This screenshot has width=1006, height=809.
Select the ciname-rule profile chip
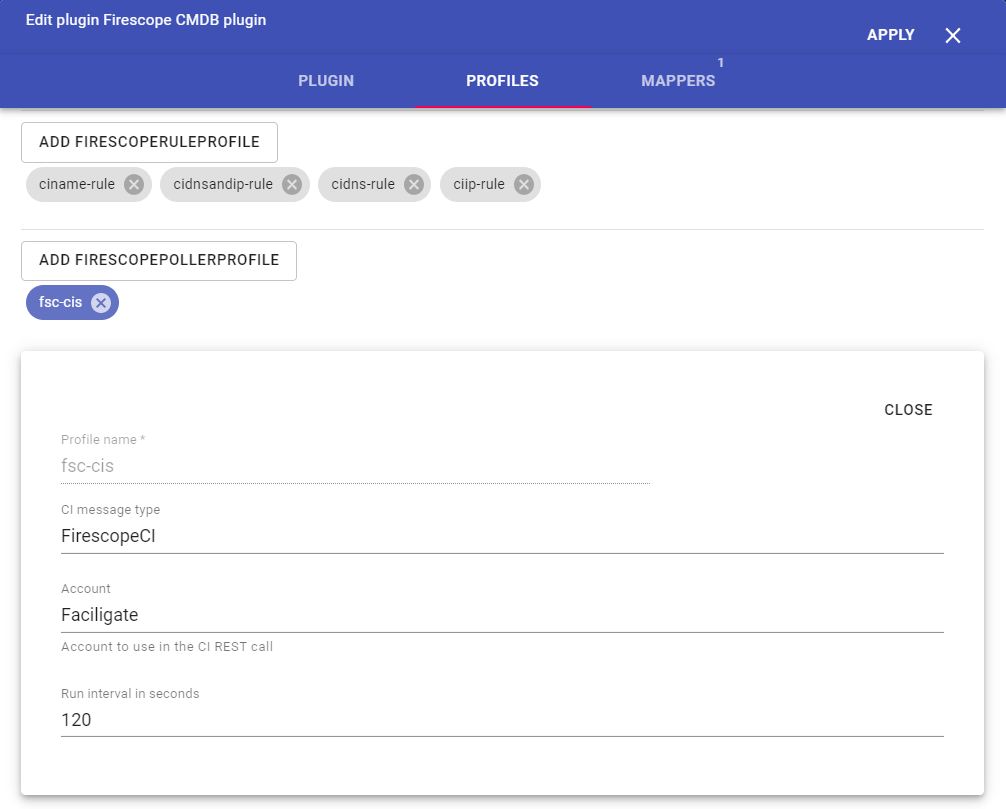point(77,185)
